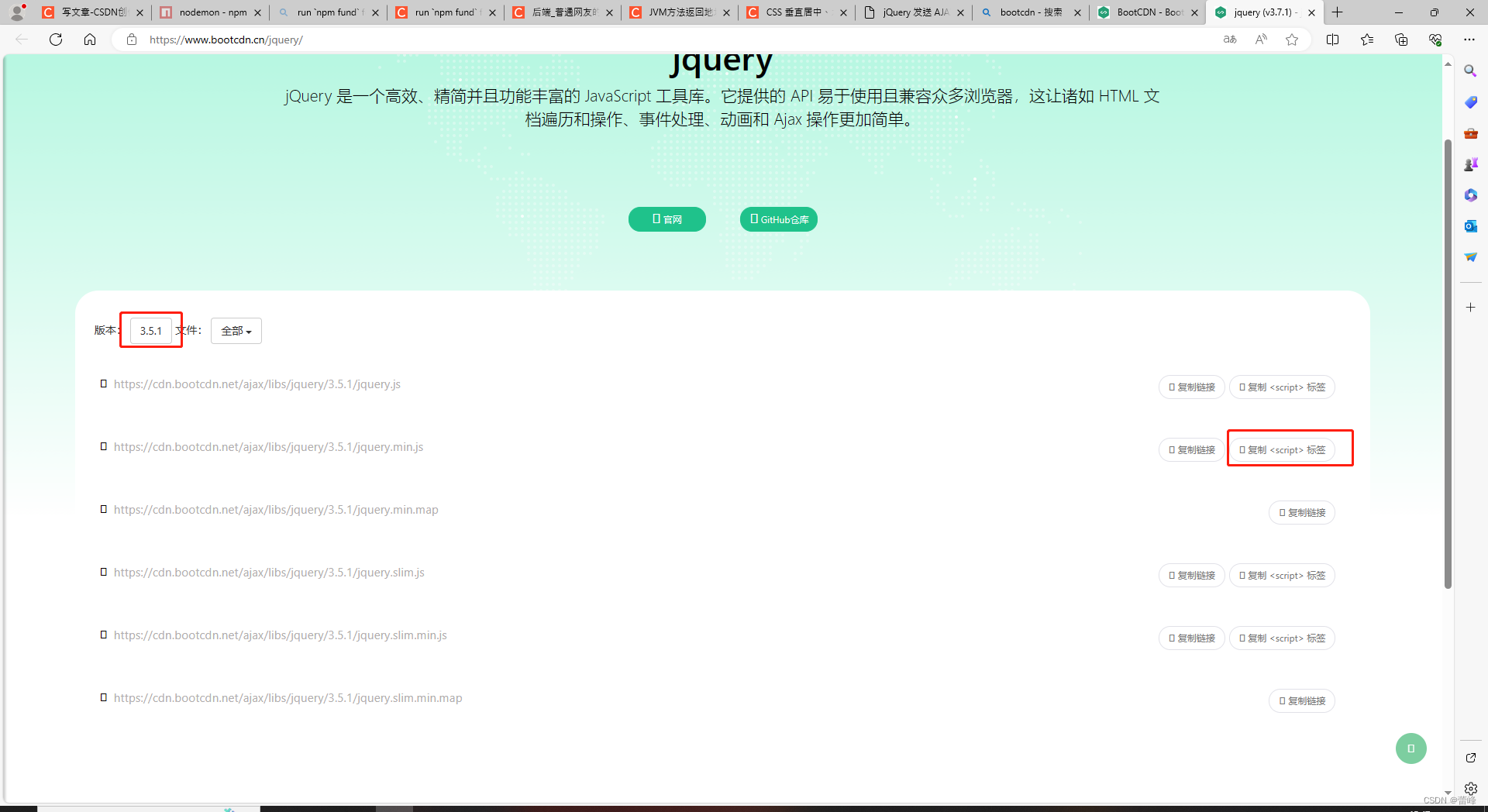Close the nodemon - npm tab
Screen dimensions: 1488x812
257,12
